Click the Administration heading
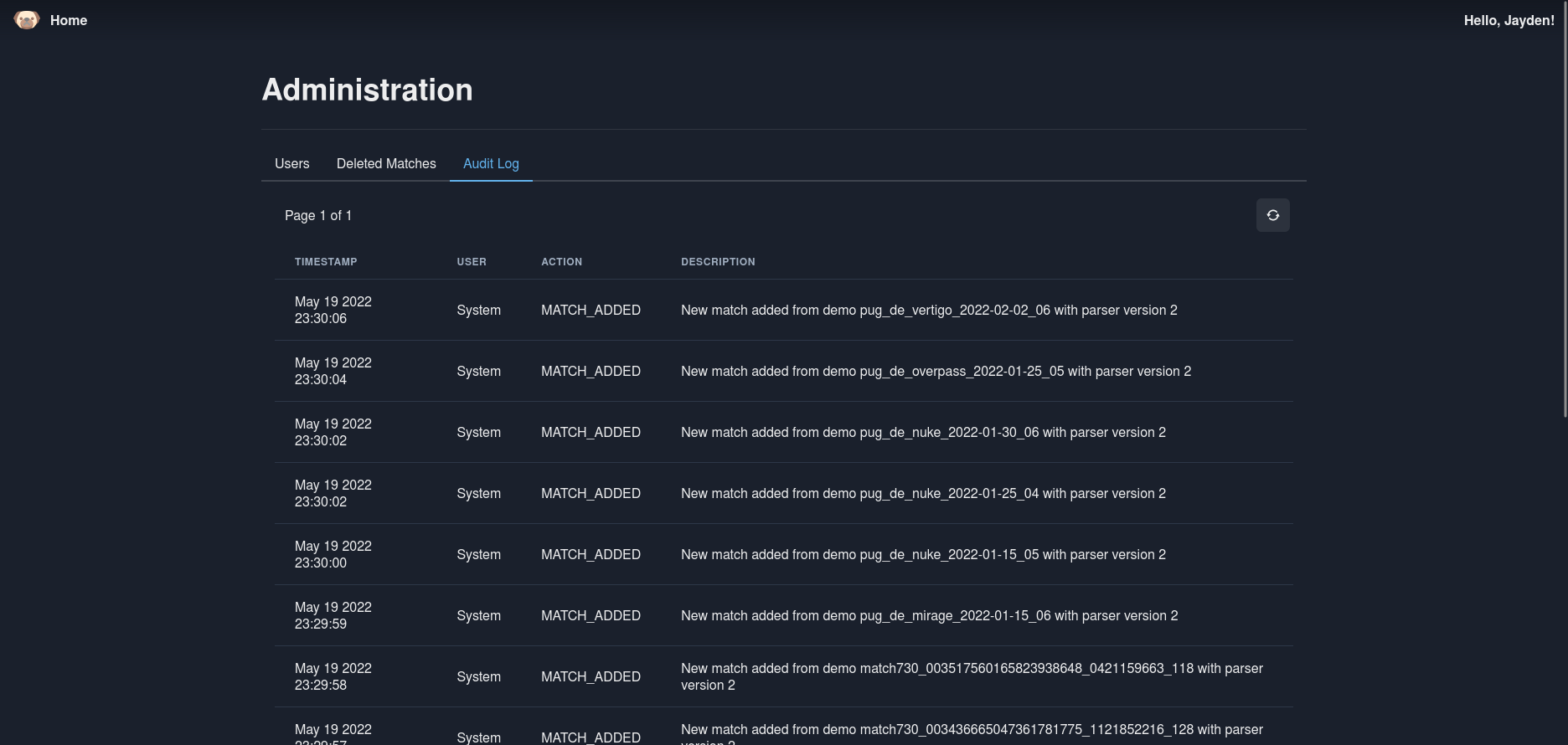The width and height of the screenshot is (1568, 745). coord(367,90)
